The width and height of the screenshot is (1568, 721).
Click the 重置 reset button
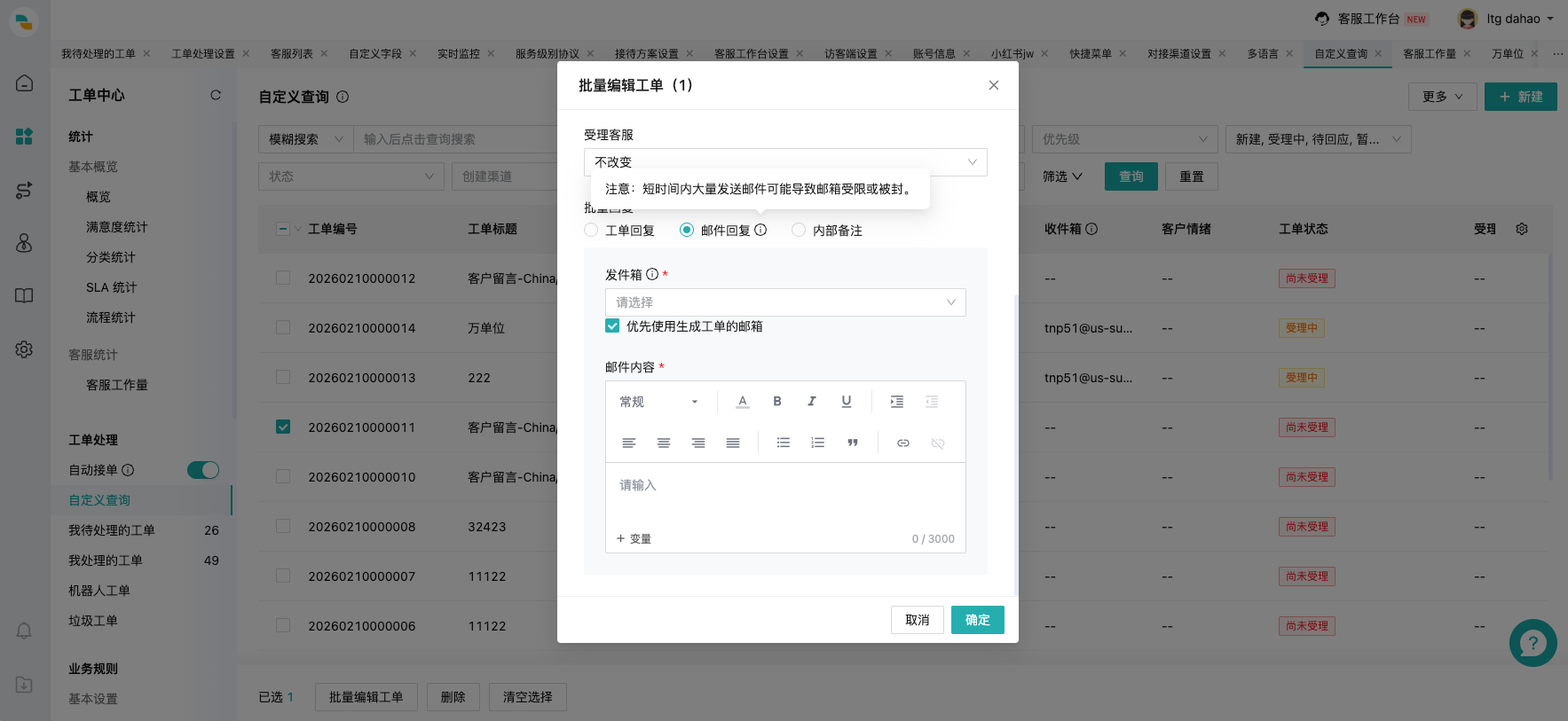point(1192,176)
